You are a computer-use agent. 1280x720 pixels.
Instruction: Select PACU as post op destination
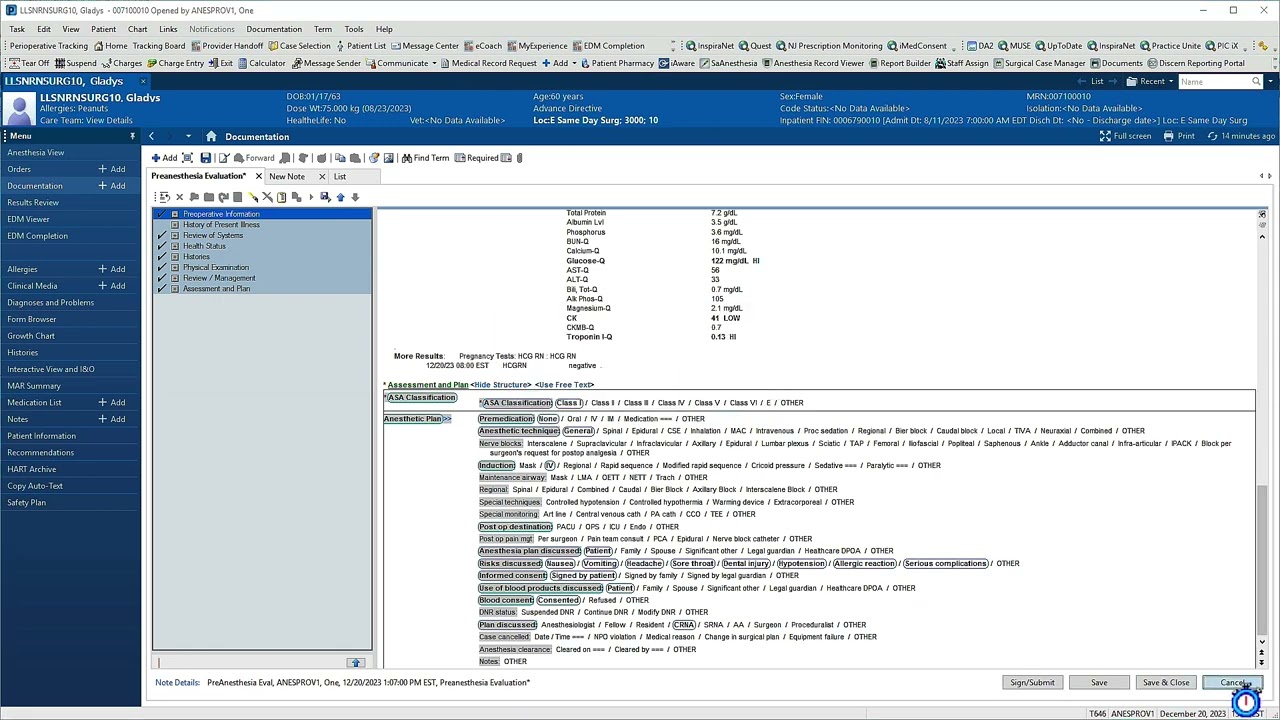pyautogui.click(x=565, y=527)
